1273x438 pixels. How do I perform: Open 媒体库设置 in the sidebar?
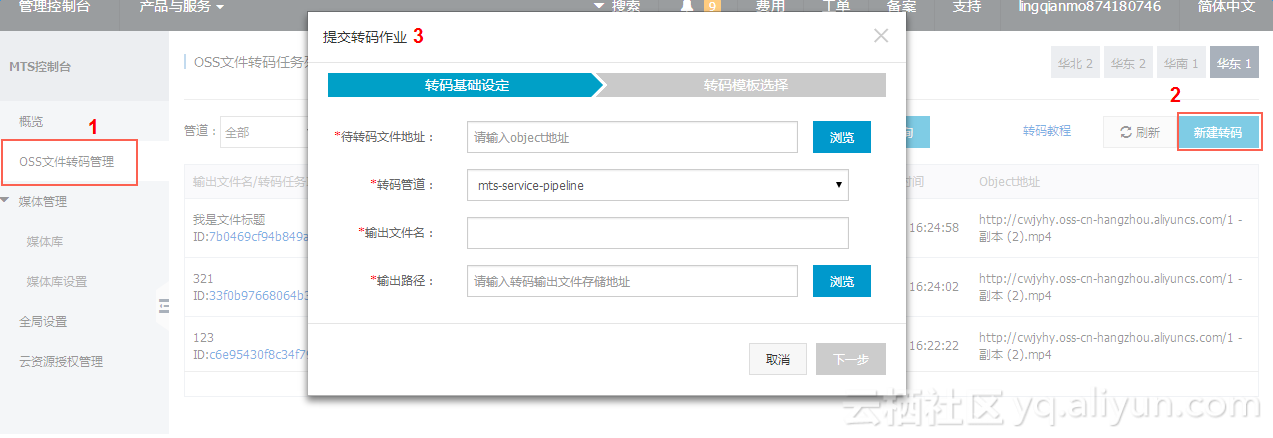pos(57,282)
